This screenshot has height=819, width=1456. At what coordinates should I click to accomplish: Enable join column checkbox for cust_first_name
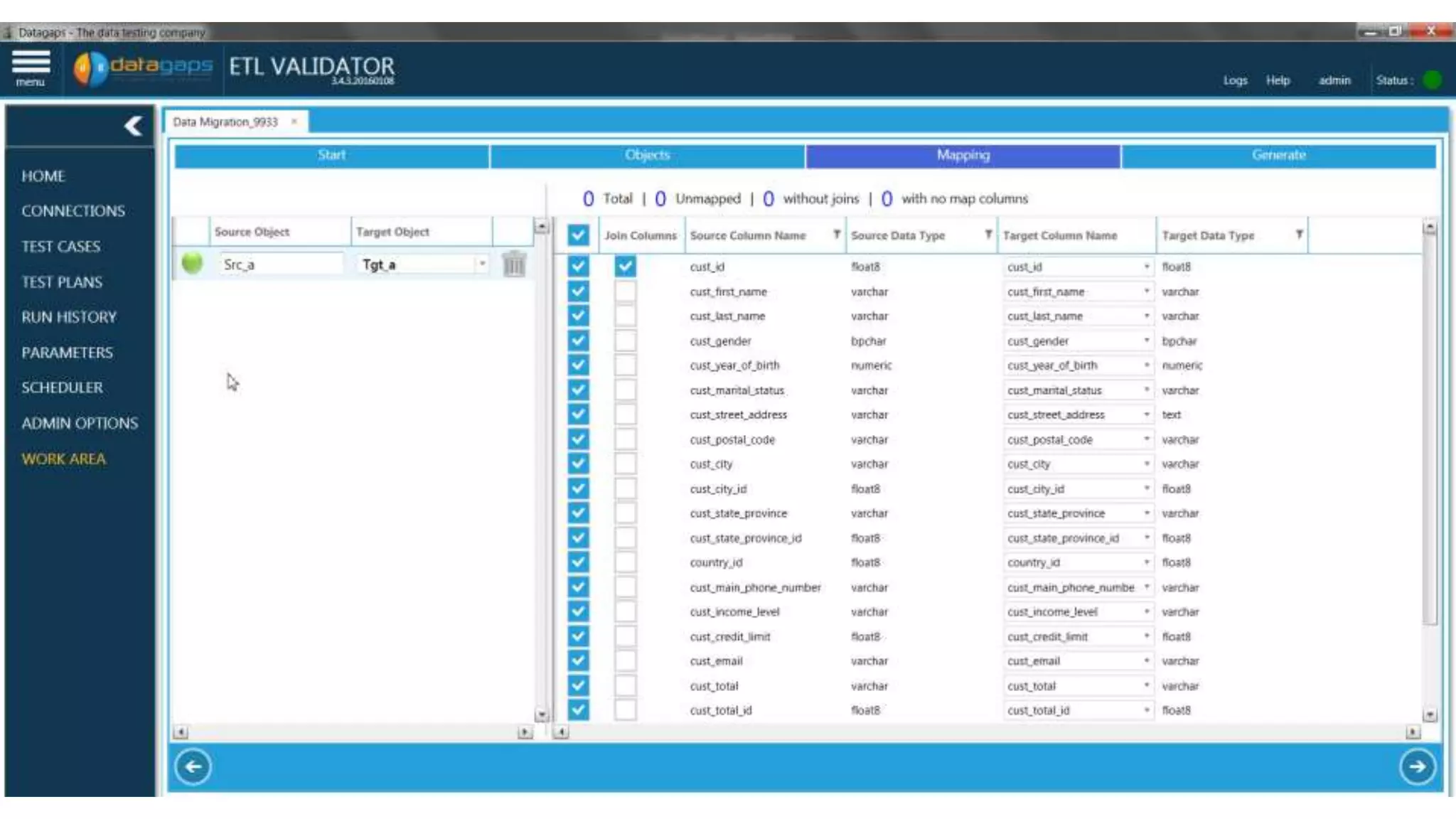click(625, 291)
